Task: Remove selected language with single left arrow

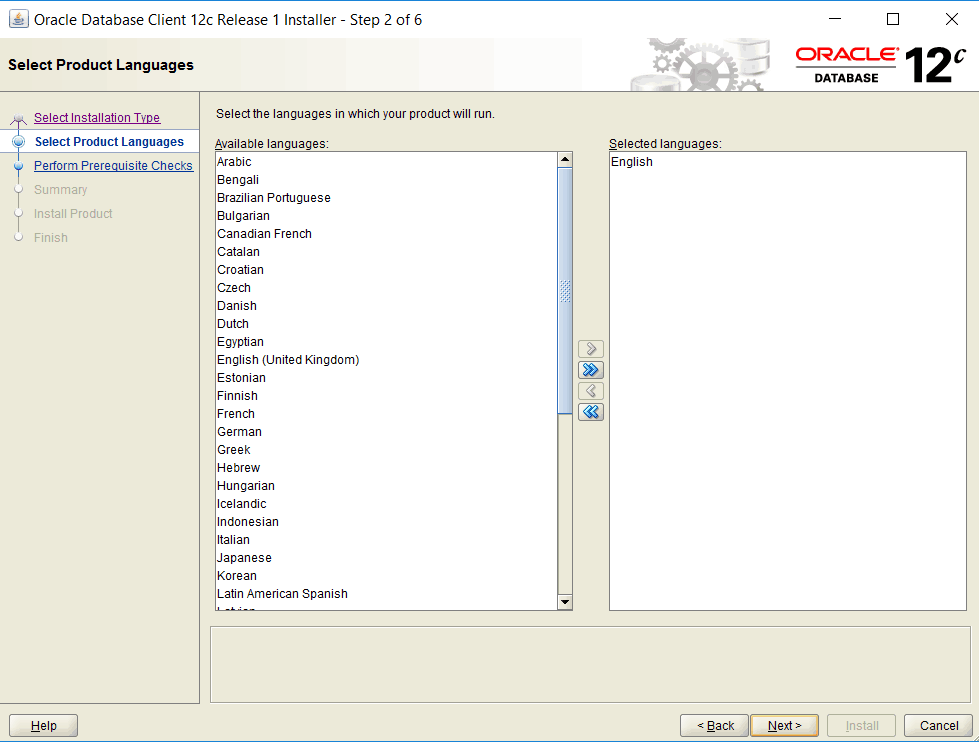Action: (591, 391)
